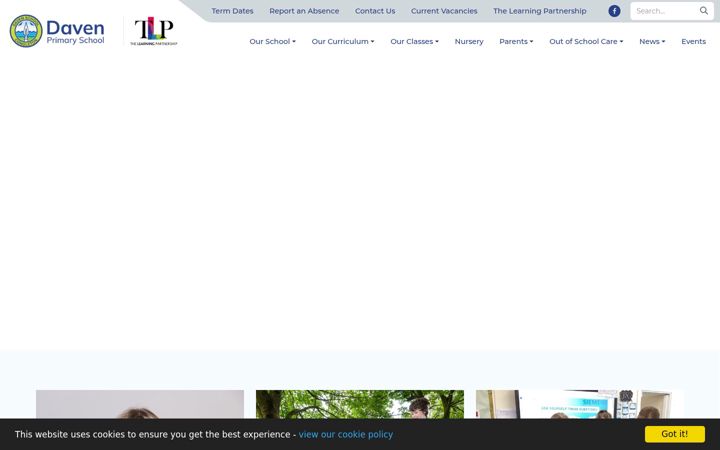Image resolution: width=720 pixels, height=450 pixels.
Task: Expand the Parents dropdown menu
Action: click(x=516, y=41)
